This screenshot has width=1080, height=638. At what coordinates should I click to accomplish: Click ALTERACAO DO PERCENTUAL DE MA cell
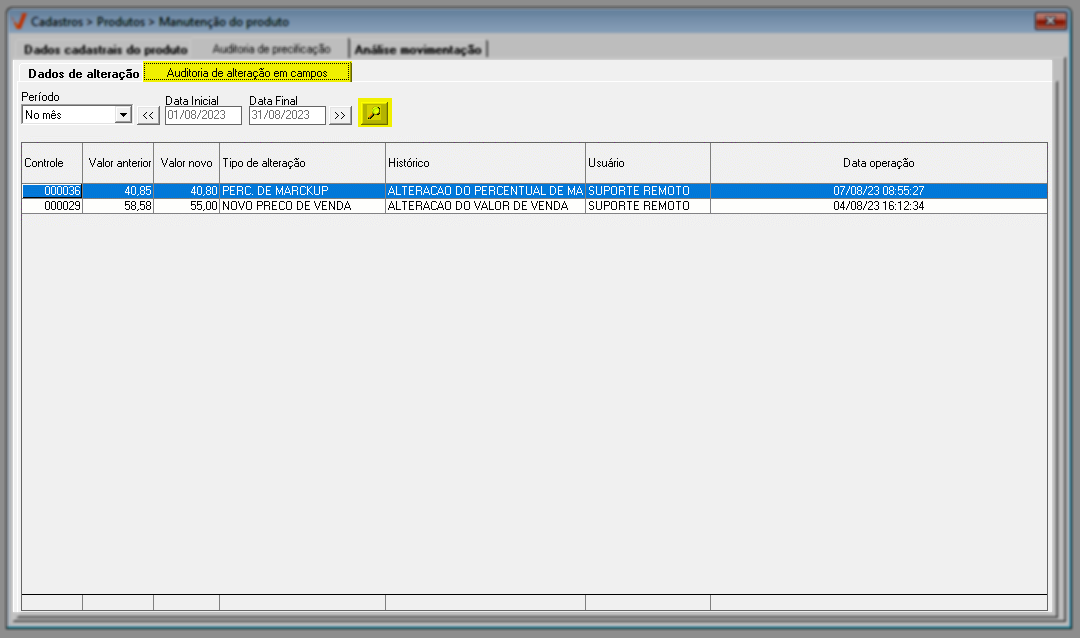[x=486, y=191]
